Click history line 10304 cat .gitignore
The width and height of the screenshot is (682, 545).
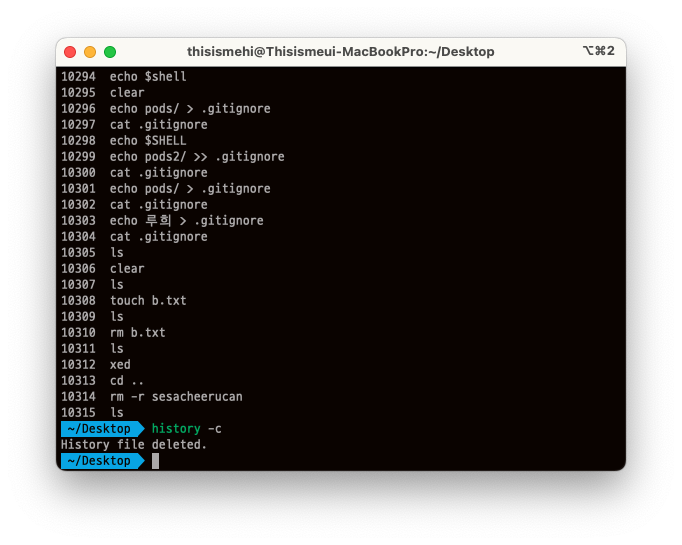click(134, 237)
